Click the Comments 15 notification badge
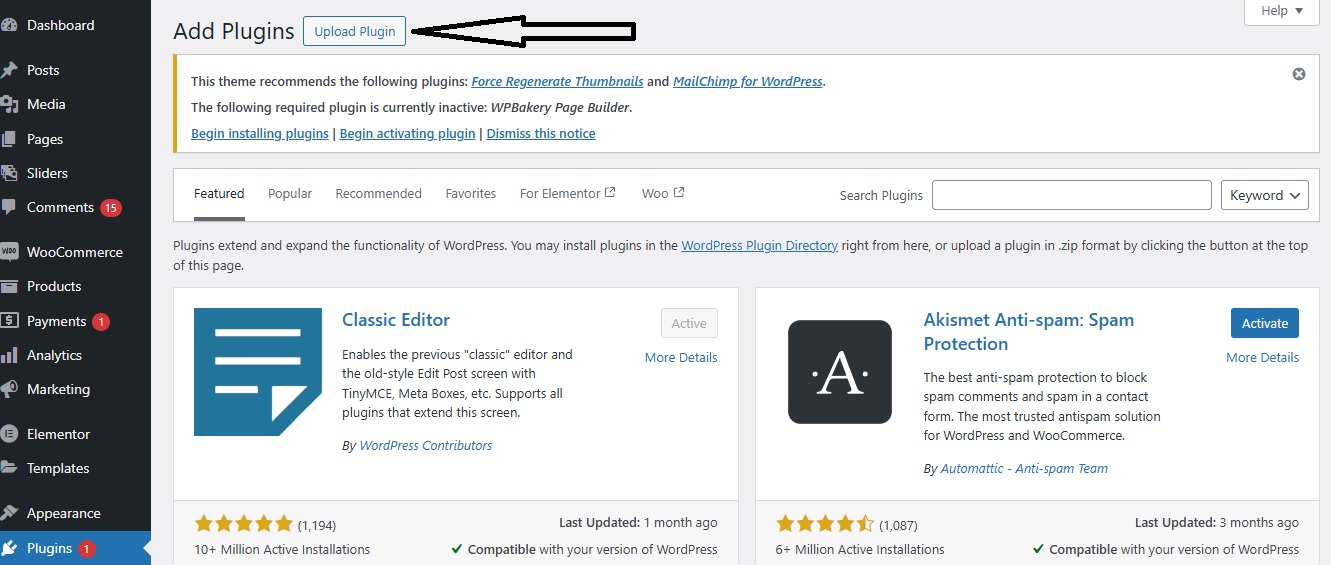 (110, 208)
